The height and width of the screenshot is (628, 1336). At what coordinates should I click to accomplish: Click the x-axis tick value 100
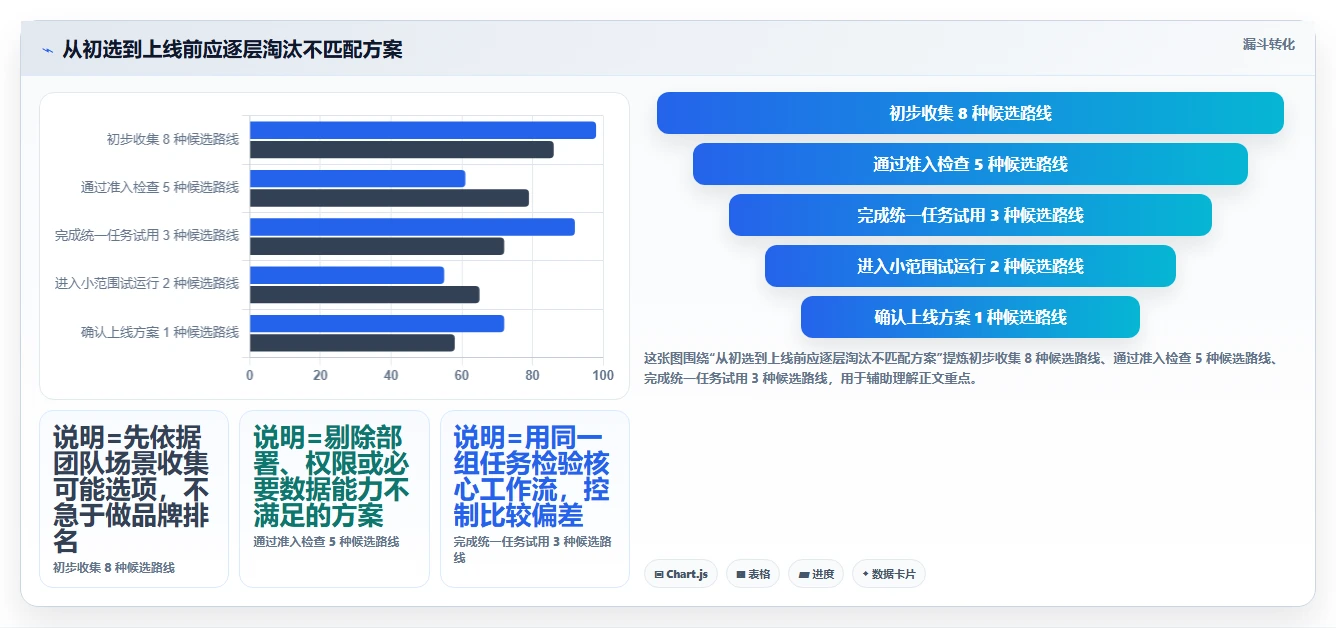[603, 375]
